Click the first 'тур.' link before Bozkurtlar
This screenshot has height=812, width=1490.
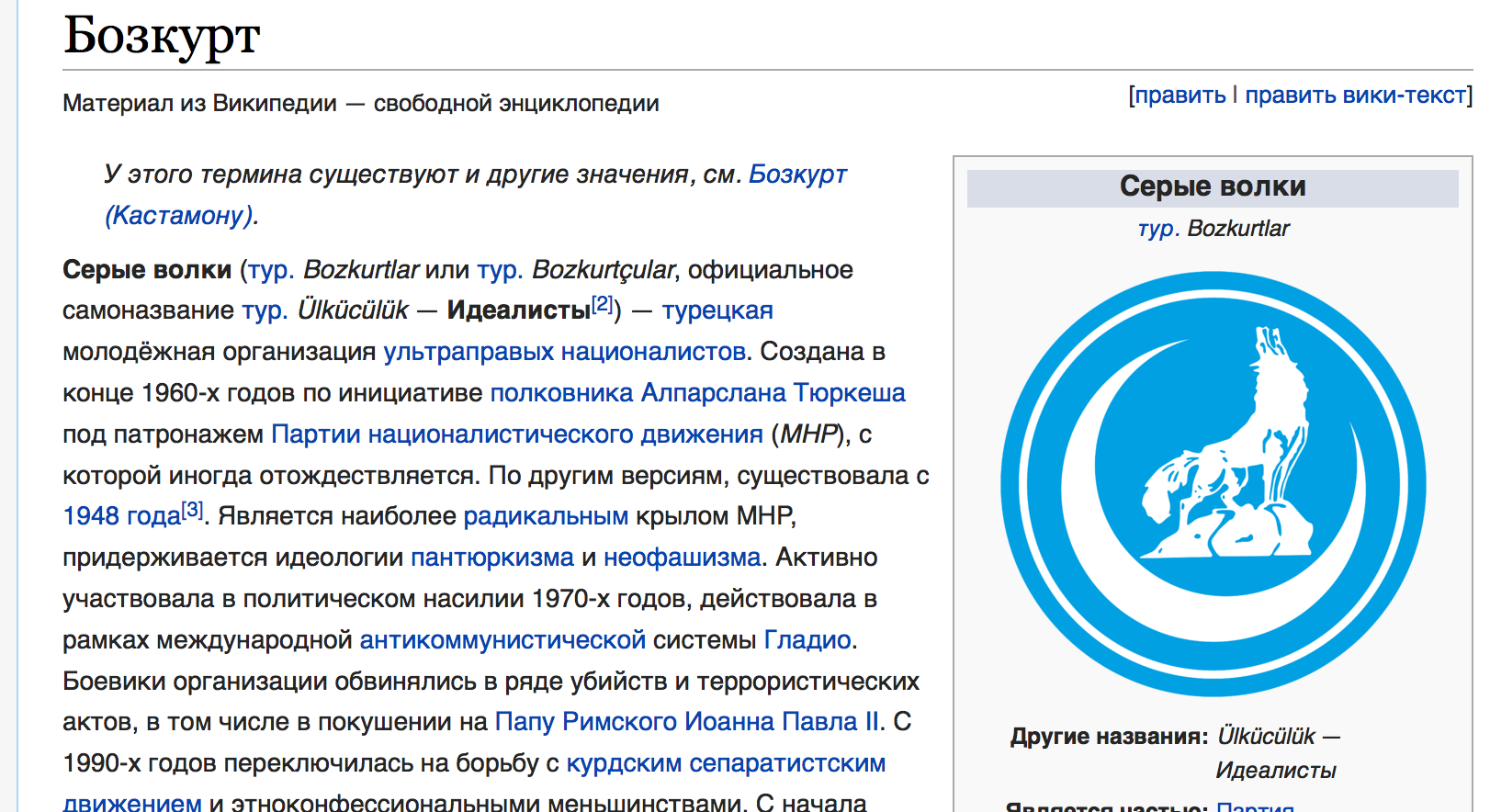(x=271, y=270)
